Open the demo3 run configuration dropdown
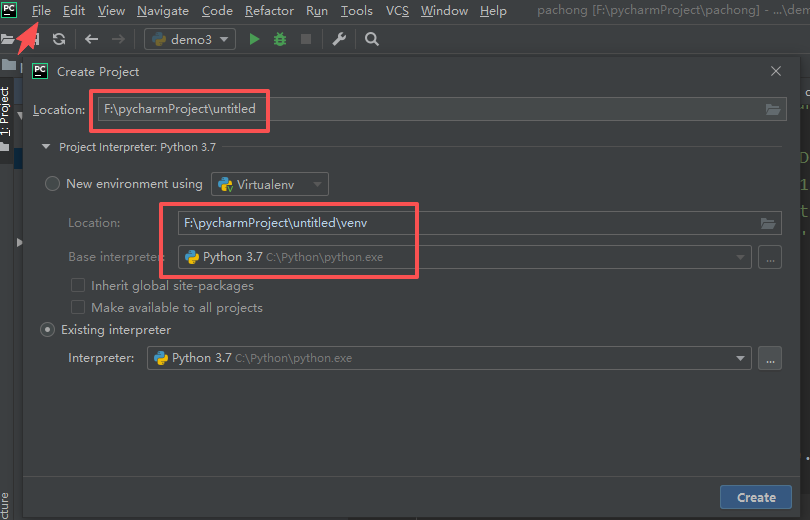The height and width of the screenshot is (520, 810). point(190,39)
